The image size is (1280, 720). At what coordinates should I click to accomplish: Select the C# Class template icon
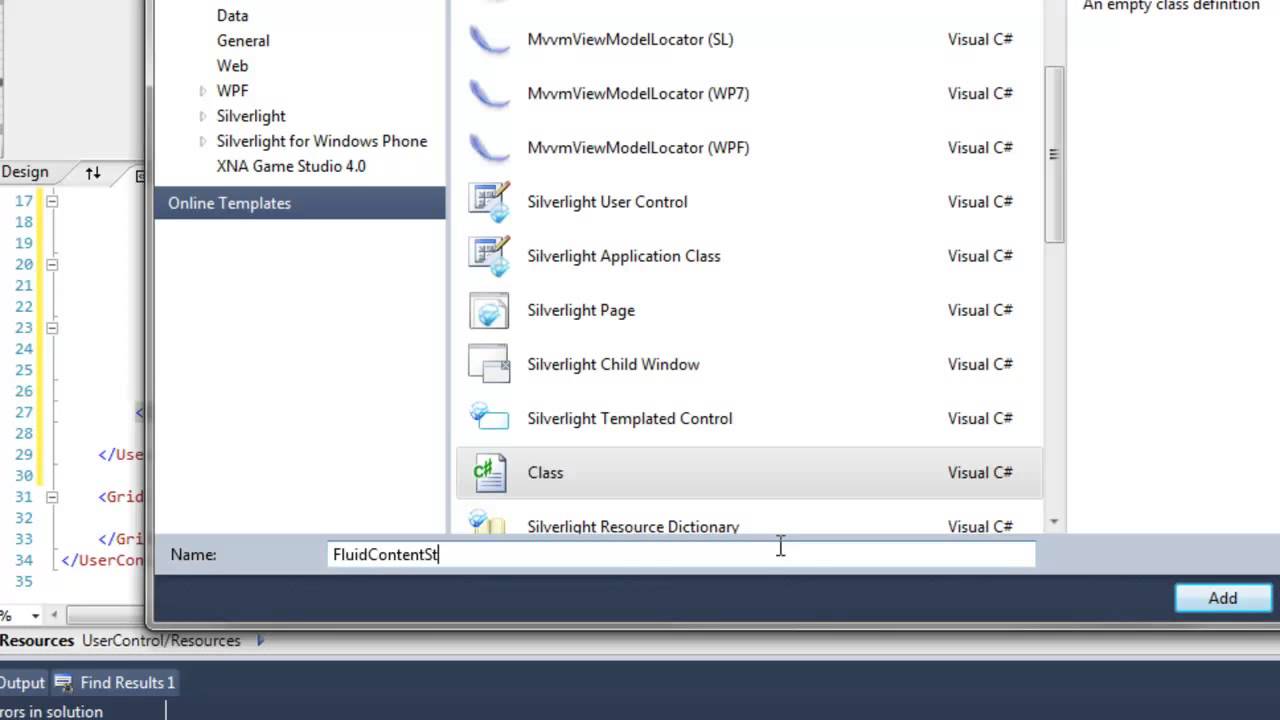pyautogui.click(x=490, y=472)
